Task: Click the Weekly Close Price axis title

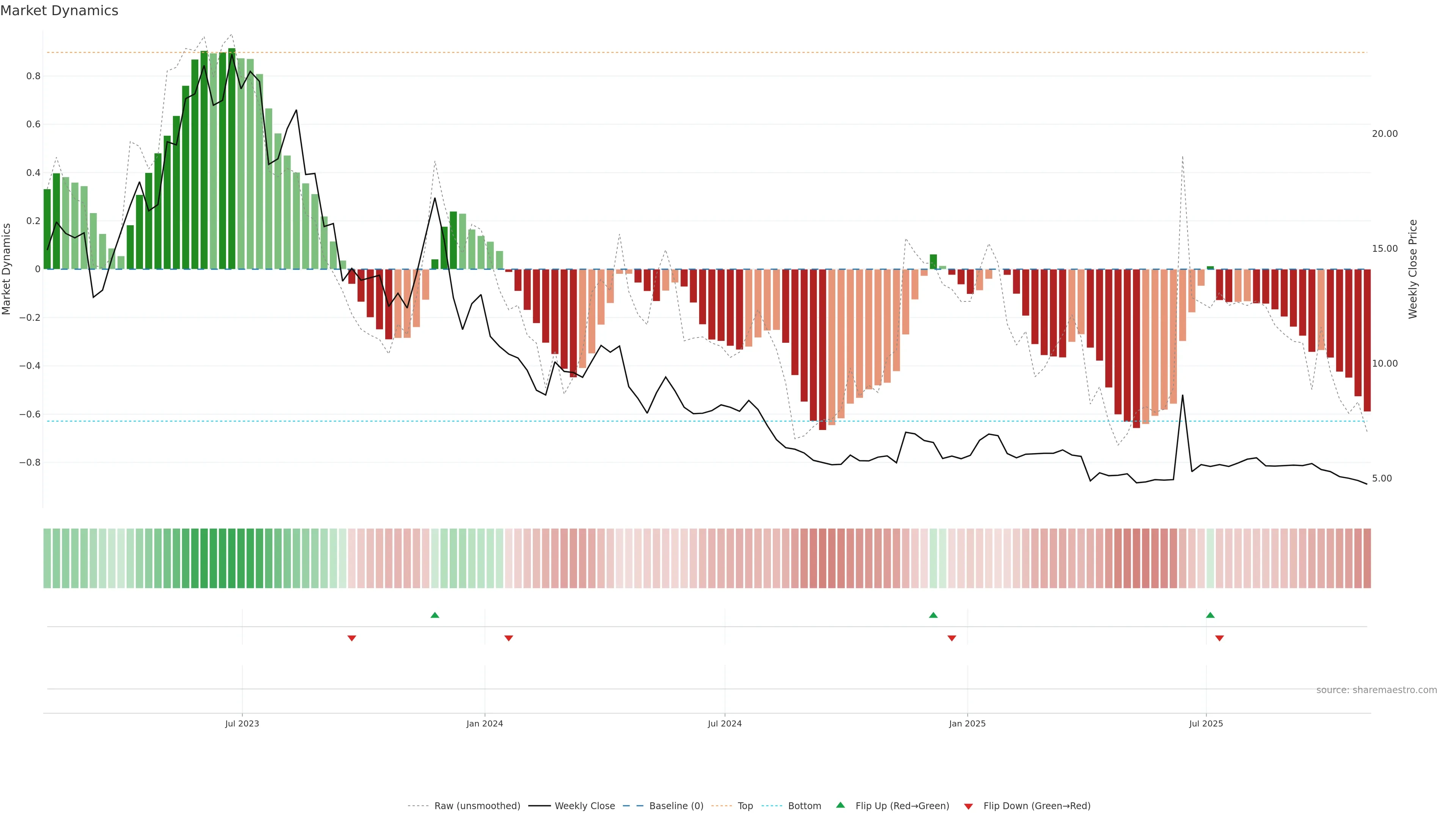Action: coord(1413,269)
